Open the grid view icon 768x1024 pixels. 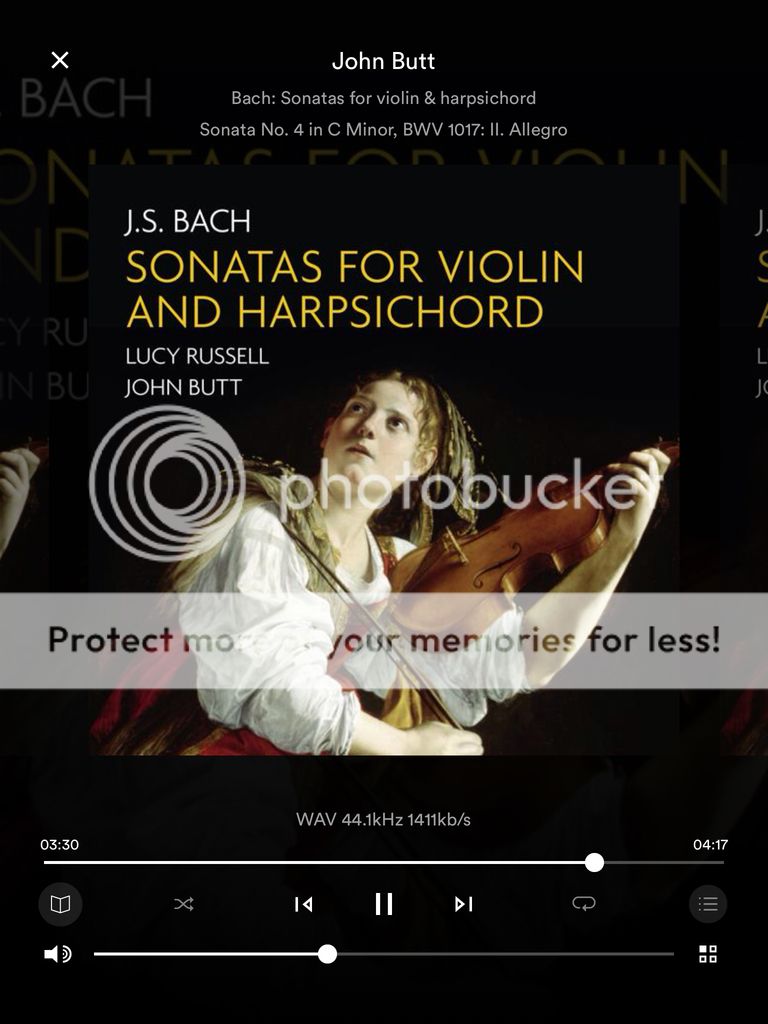tap(708, 954)
